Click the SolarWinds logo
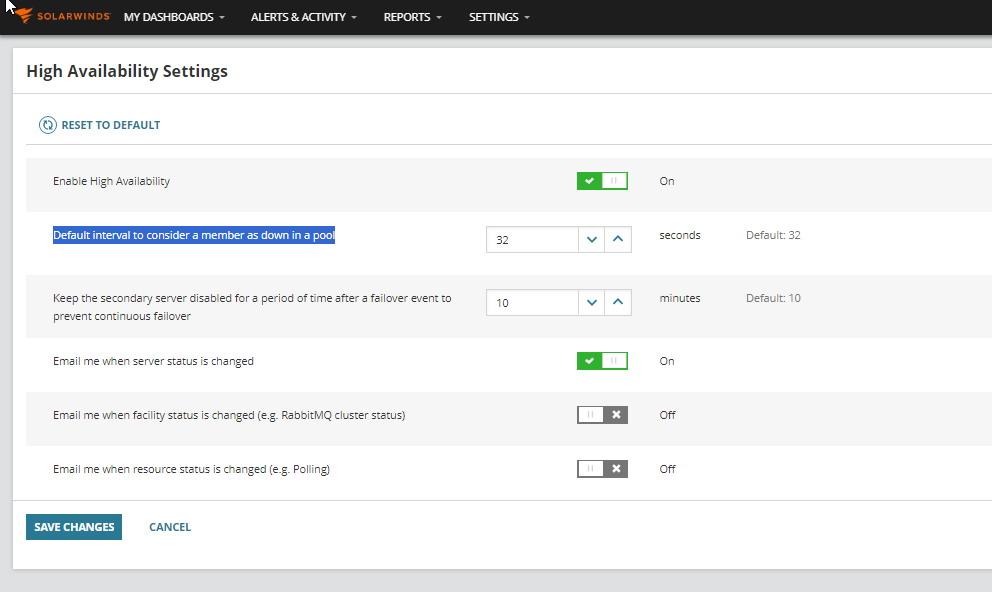Viewport: 992px width, 592px height. pyautogui.click(x=60, y=17)
